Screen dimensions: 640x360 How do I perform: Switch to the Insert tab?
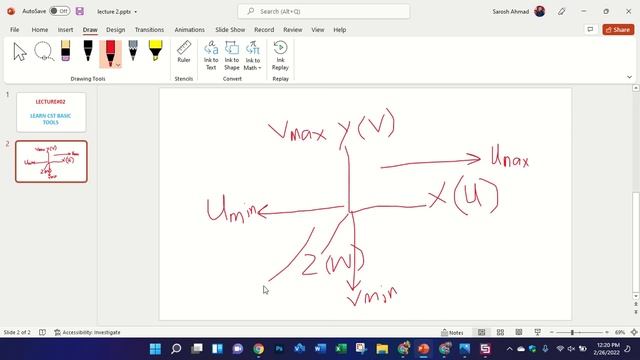65,30
